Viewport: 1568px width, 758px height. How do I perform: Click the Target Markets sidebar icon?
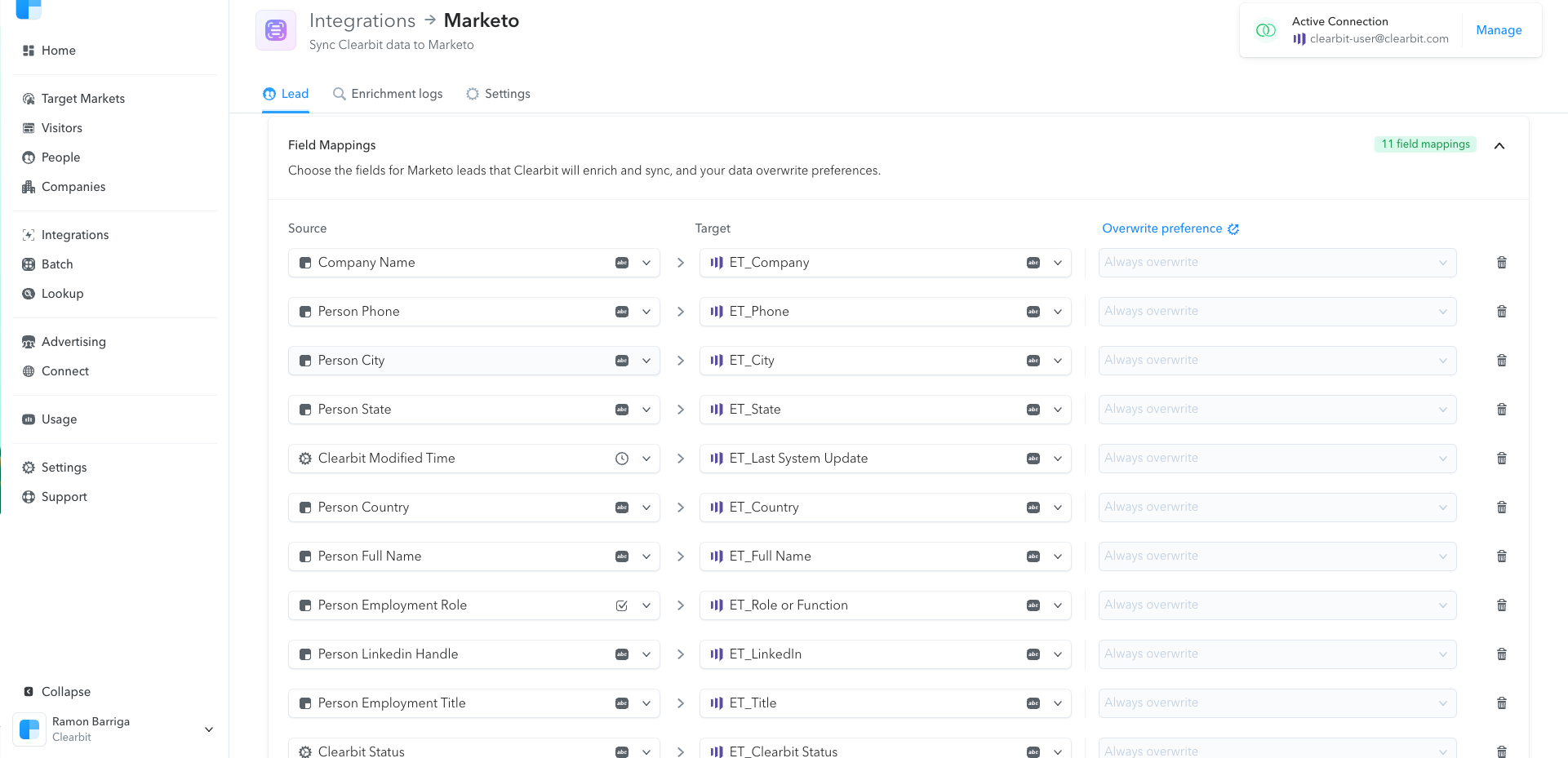tap(29, 99)
